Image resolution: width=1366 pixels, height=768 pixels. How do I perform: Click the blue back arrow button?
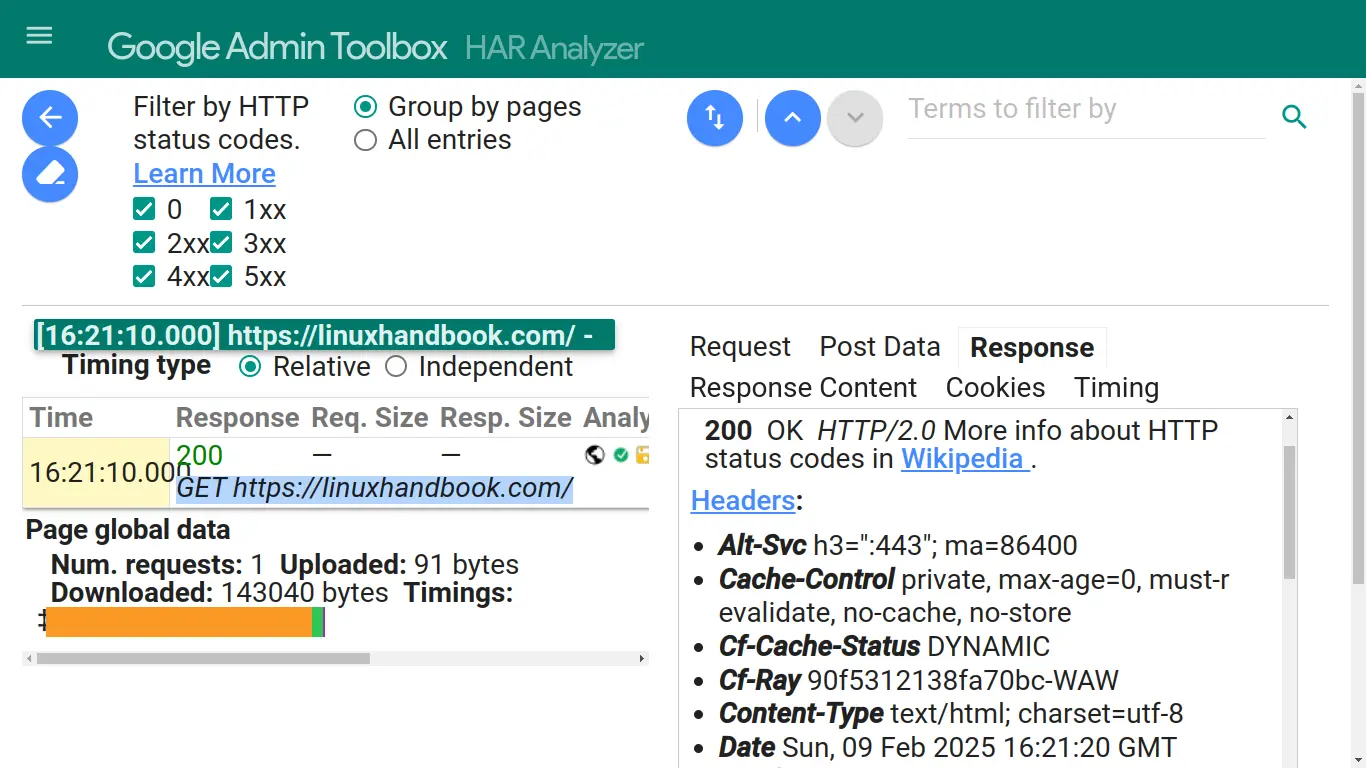click(x=50, y=118)
